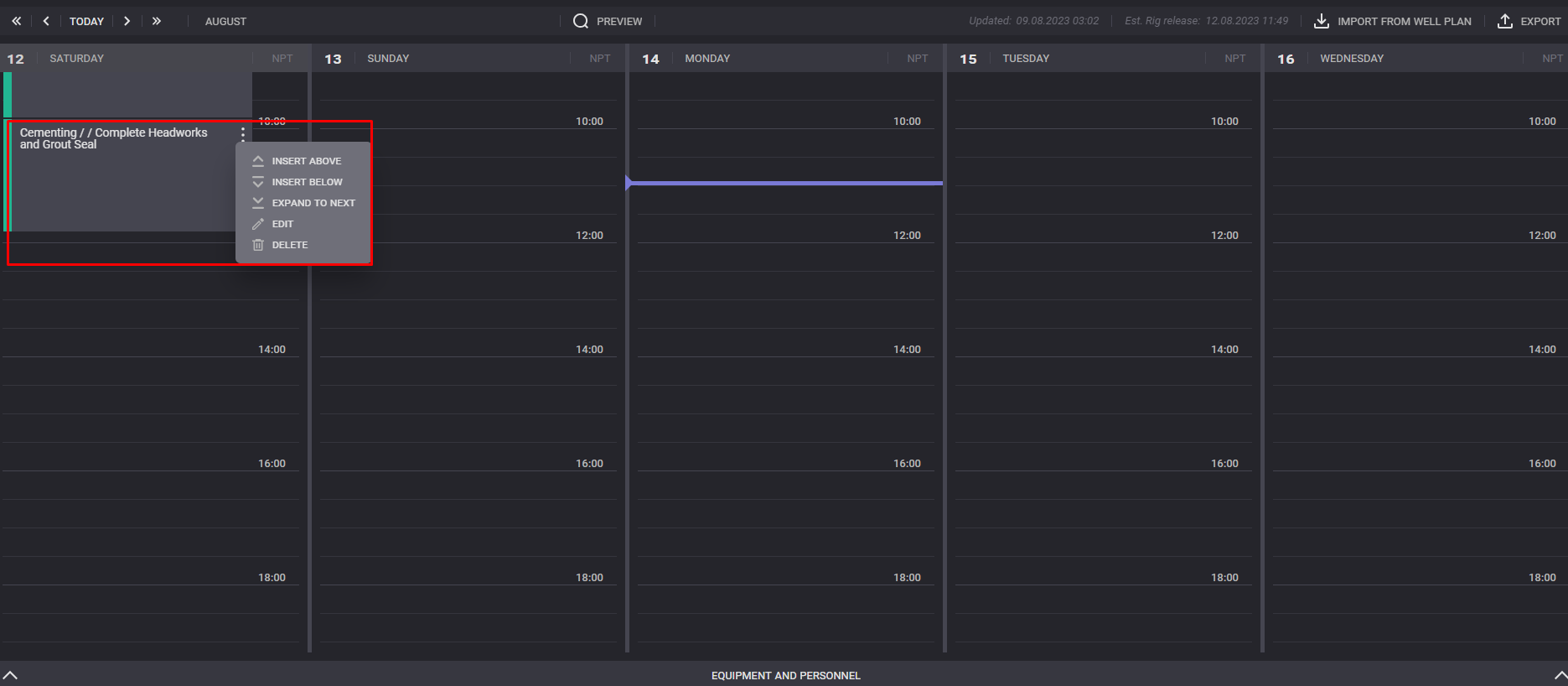This screenshot has height=686, width=1568.
Task: Click the Import From Well Plan download icon
Action: [1322, 21]
